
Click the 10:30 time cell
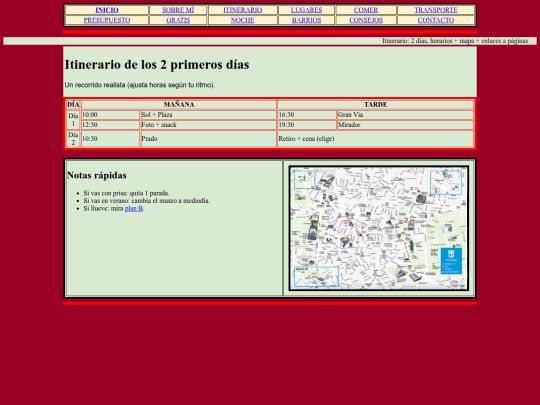(x=111, y=138)
